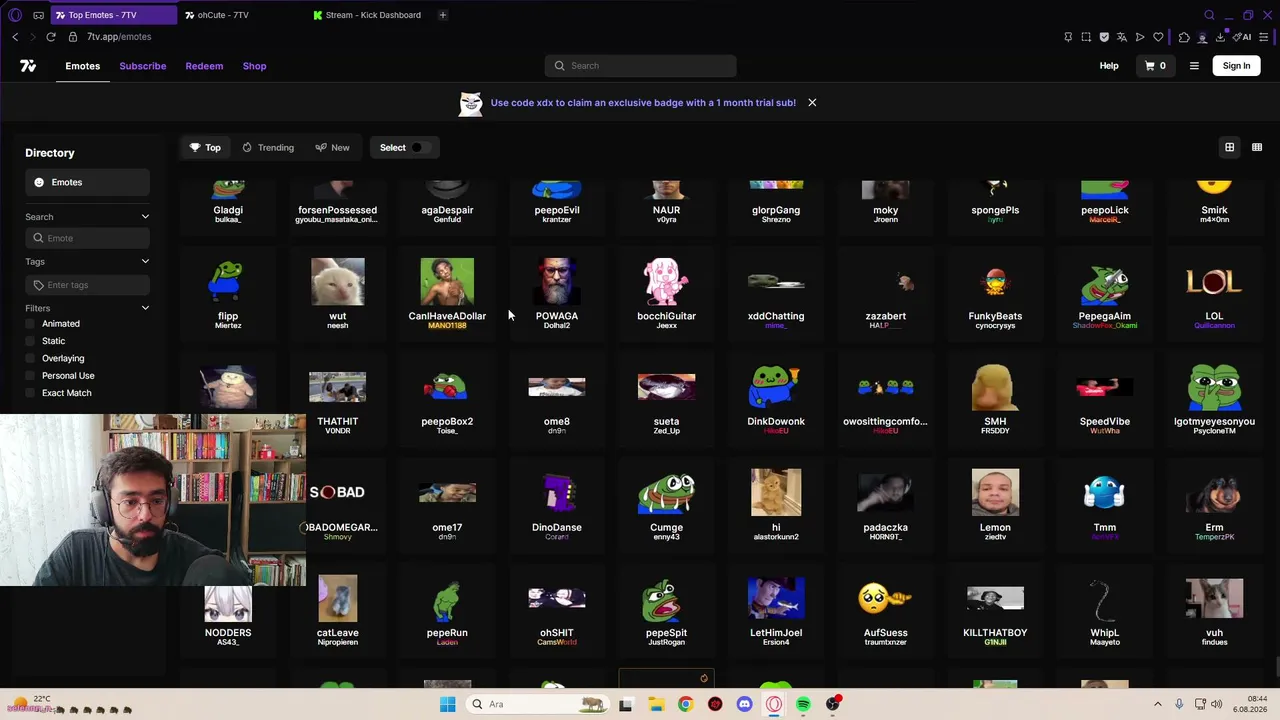Check the Animated filter

[x=30, y=324]
